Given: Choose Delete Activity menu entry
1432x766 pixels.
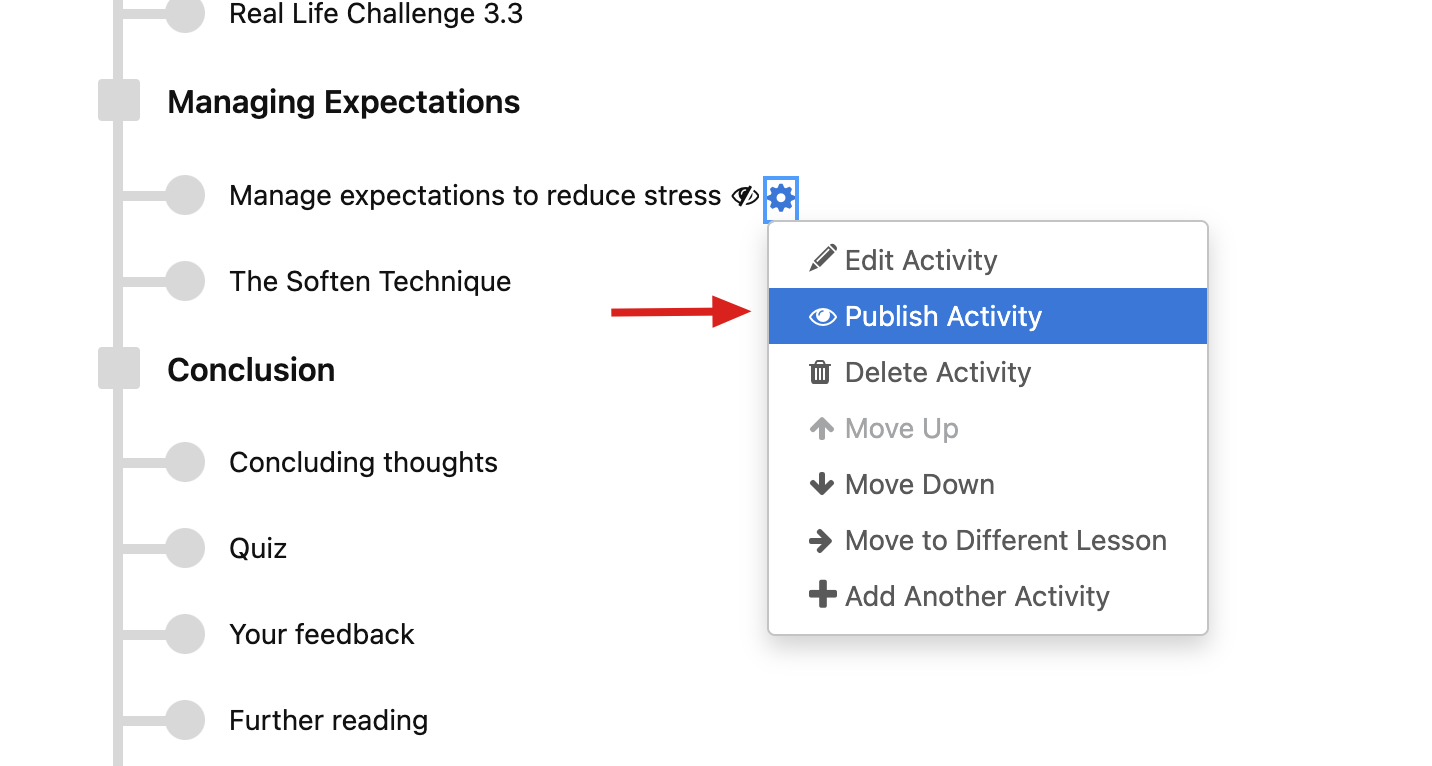Looking at the screenshot, I should coord(988,372).
